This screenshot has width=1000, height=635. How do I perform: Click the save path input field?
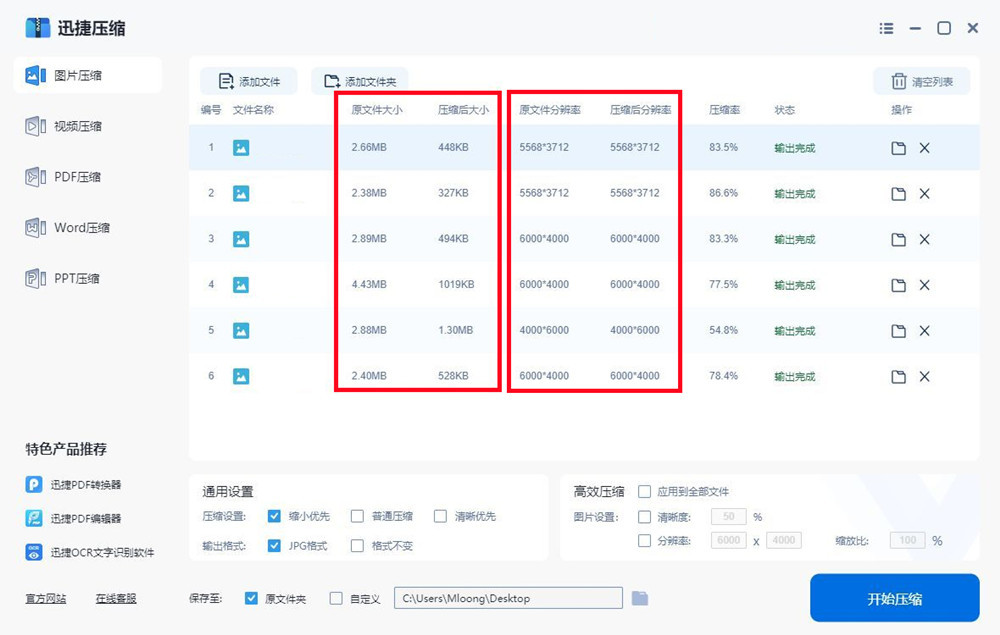[508, 598]
